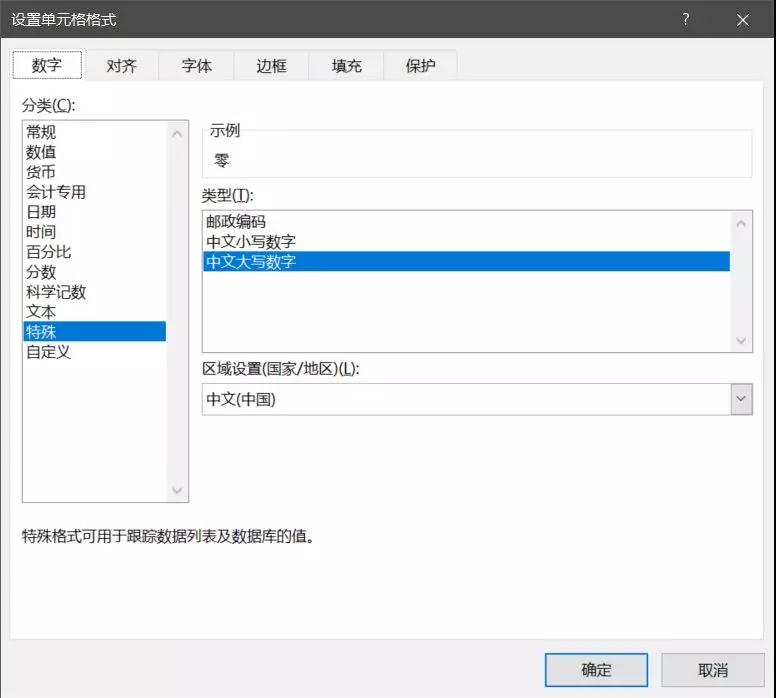The image size is (776, 698).
Task: Choose the 文本 category
Action: [x=94, y=312]
